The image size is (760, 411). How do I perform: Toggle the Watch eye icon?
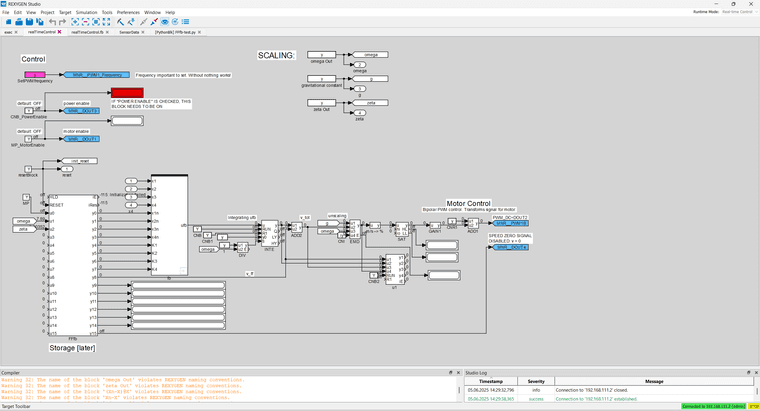pos(165,22)
